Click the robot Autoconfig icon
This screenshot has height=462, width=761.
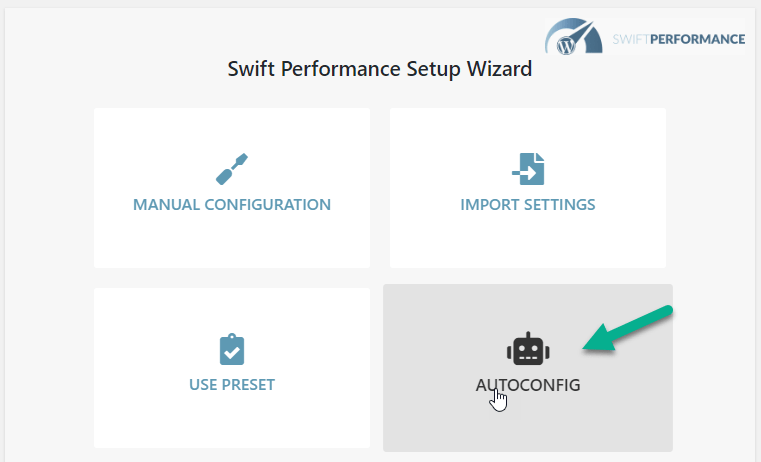pyautogui.click(x=528, y=349)
